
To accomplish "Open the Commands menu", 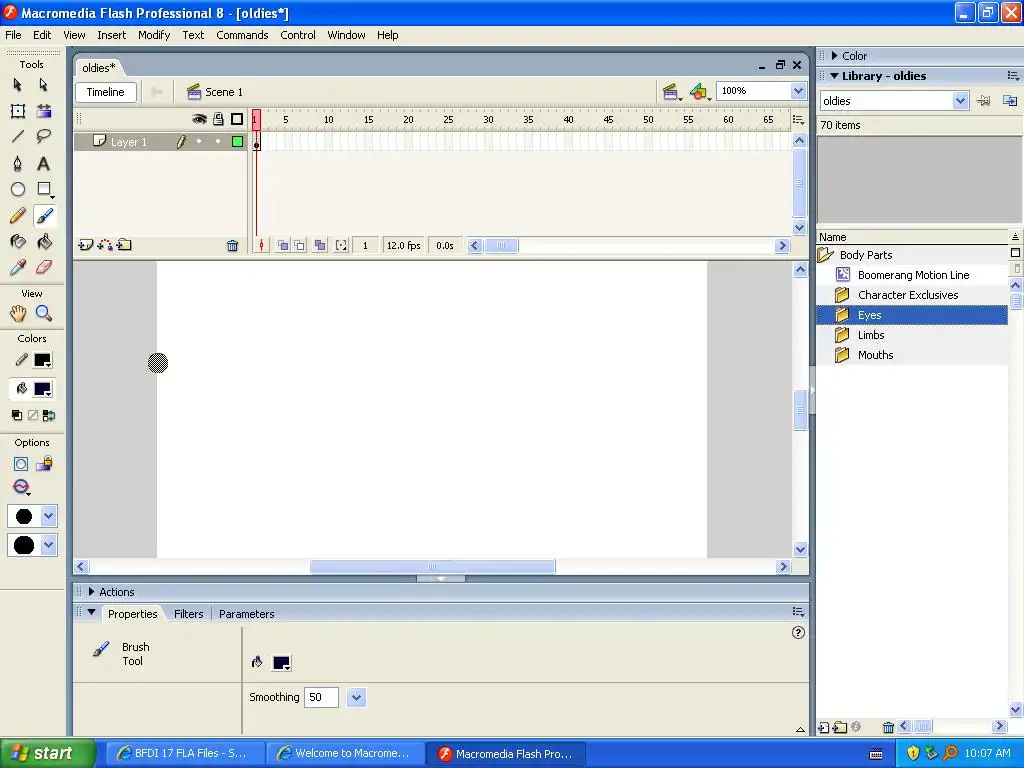I will click(x=242, y=35).
